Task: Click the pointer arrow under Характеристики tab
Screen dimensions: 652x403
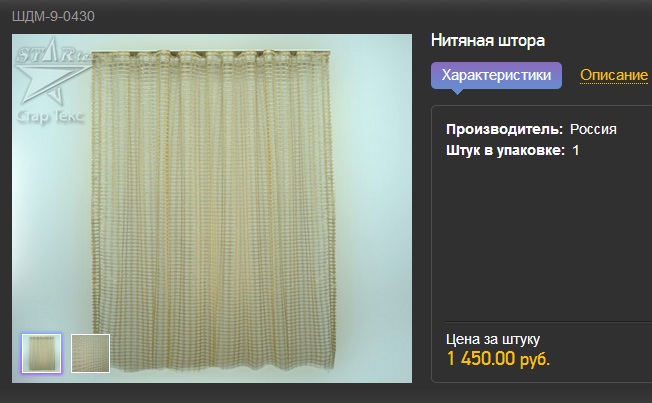Action: pos(457,91)
